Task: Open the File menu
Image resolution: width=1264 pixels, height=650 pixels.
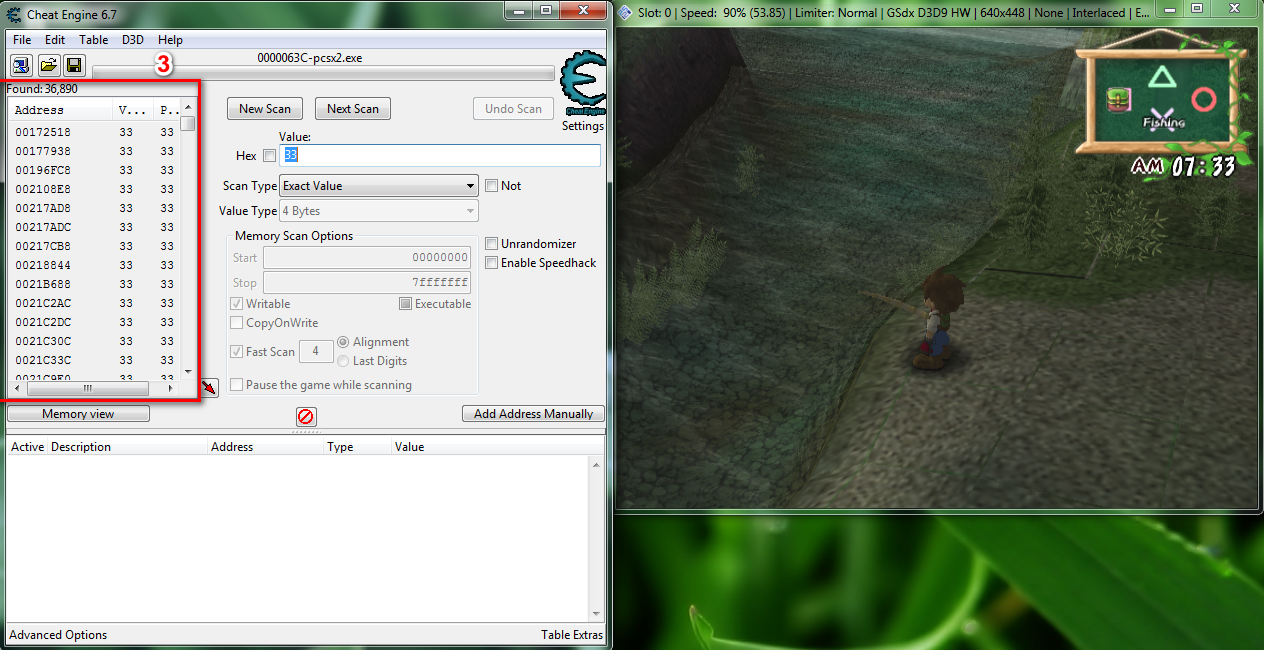Action: click(x=22, y=40)
